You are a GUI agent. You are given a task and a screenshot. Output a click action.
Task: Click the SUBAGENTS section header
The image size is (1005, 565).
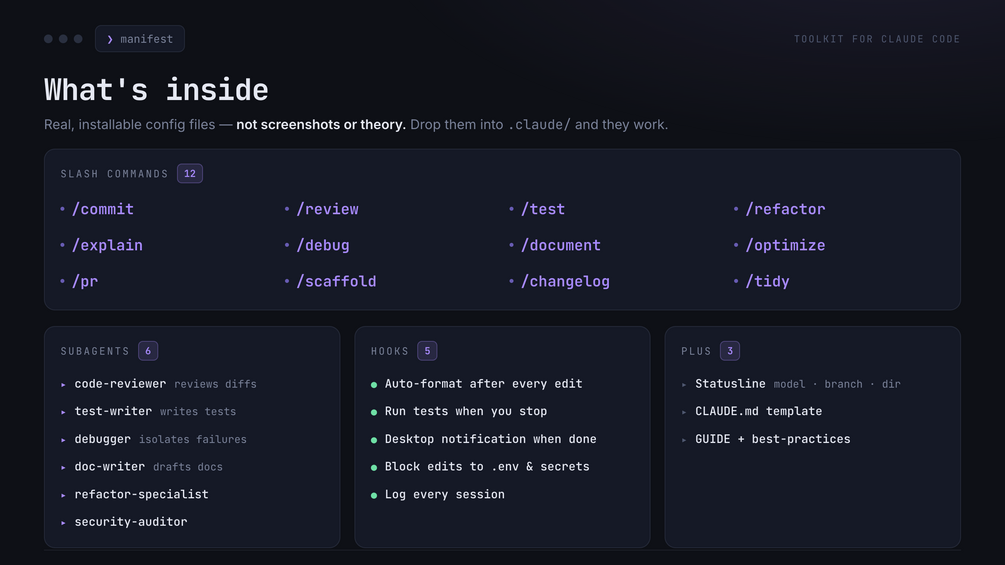coord(95,351)
